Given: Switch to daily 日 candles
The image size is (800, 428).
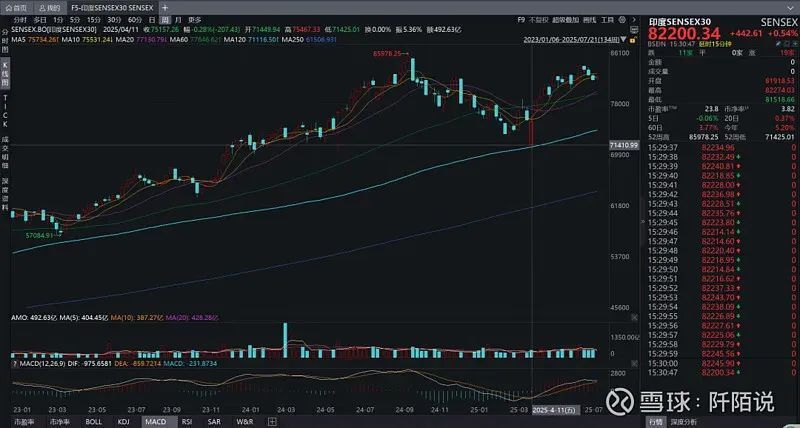Looking at the screenshot, I should click(152, 20).
